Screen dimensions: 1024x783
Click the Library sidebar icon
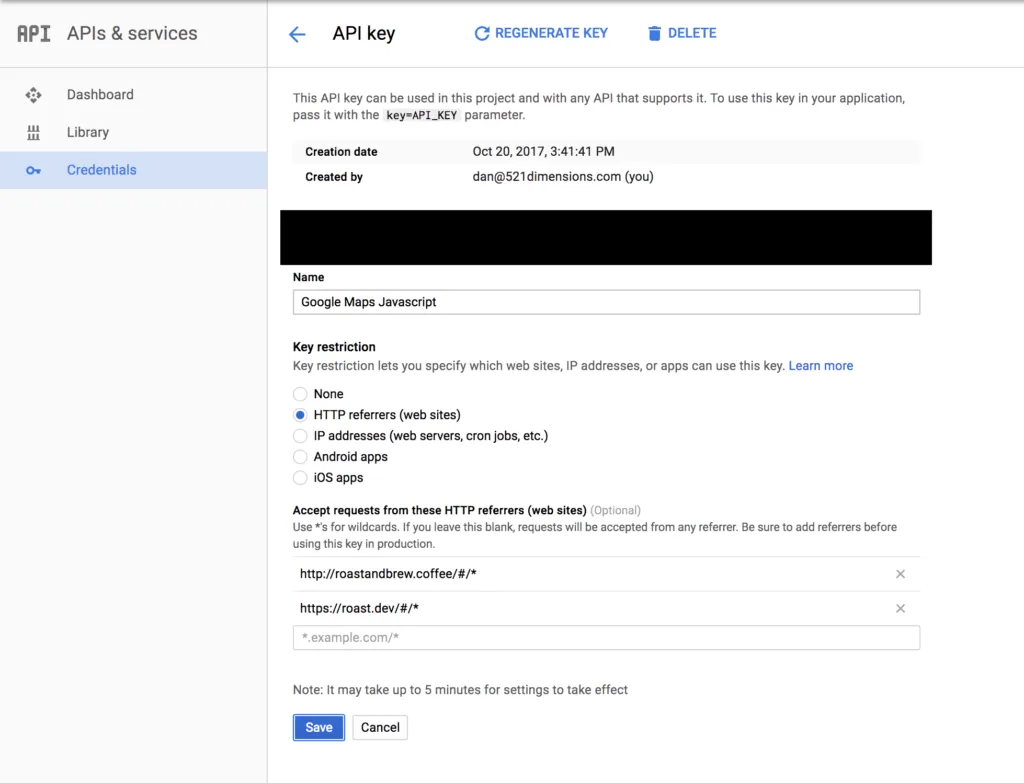(33, 133)
